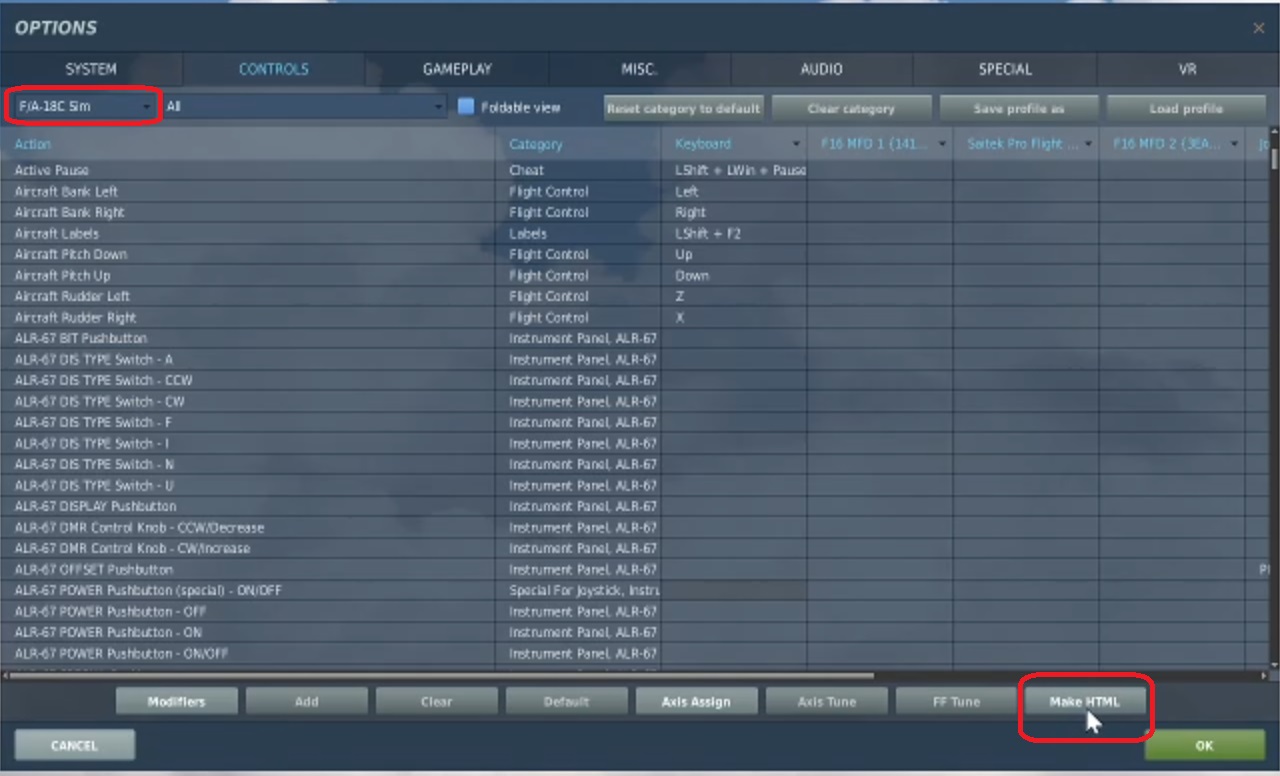
Task: Switch to the SYSTEM tab
Action: [91, 69]
